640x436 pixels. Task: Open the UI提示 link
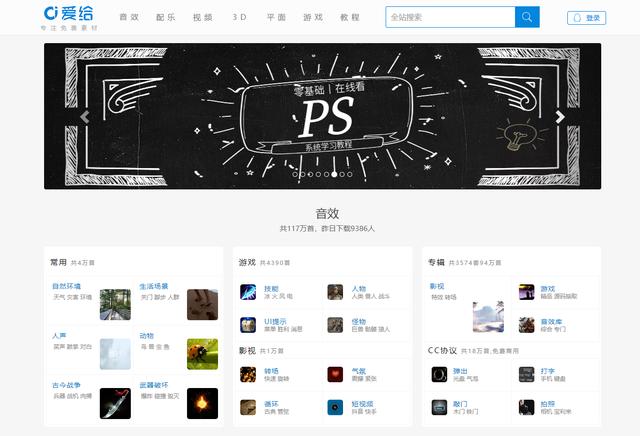[275, 321]
